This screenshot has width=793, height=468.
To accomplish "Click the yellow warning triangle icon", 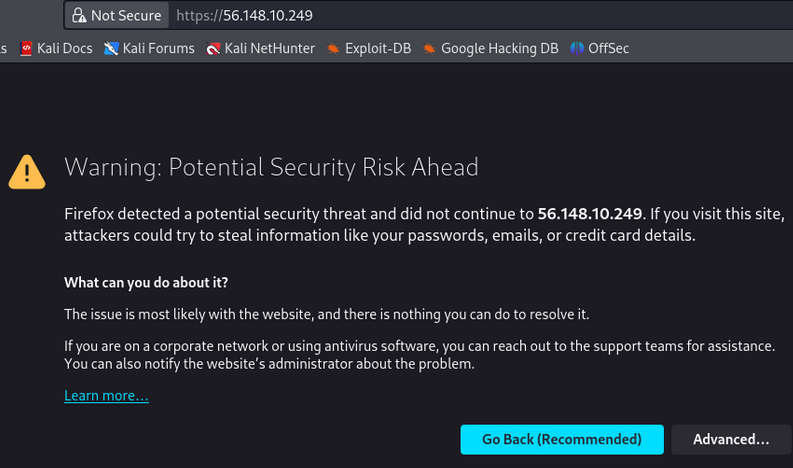I will 27,173.
